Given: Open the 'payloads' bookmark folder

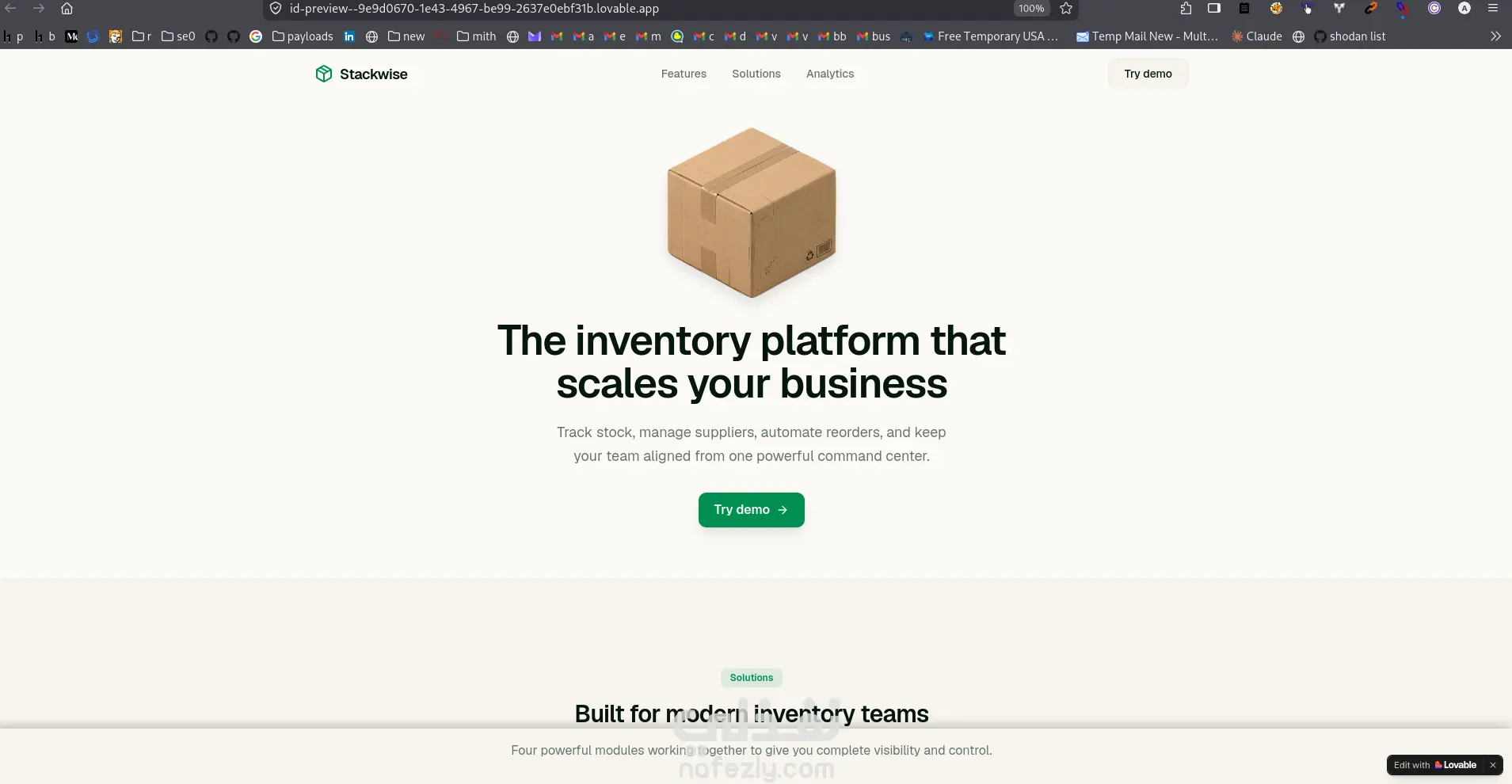Looking at the screenshot, I should (303, 36).
